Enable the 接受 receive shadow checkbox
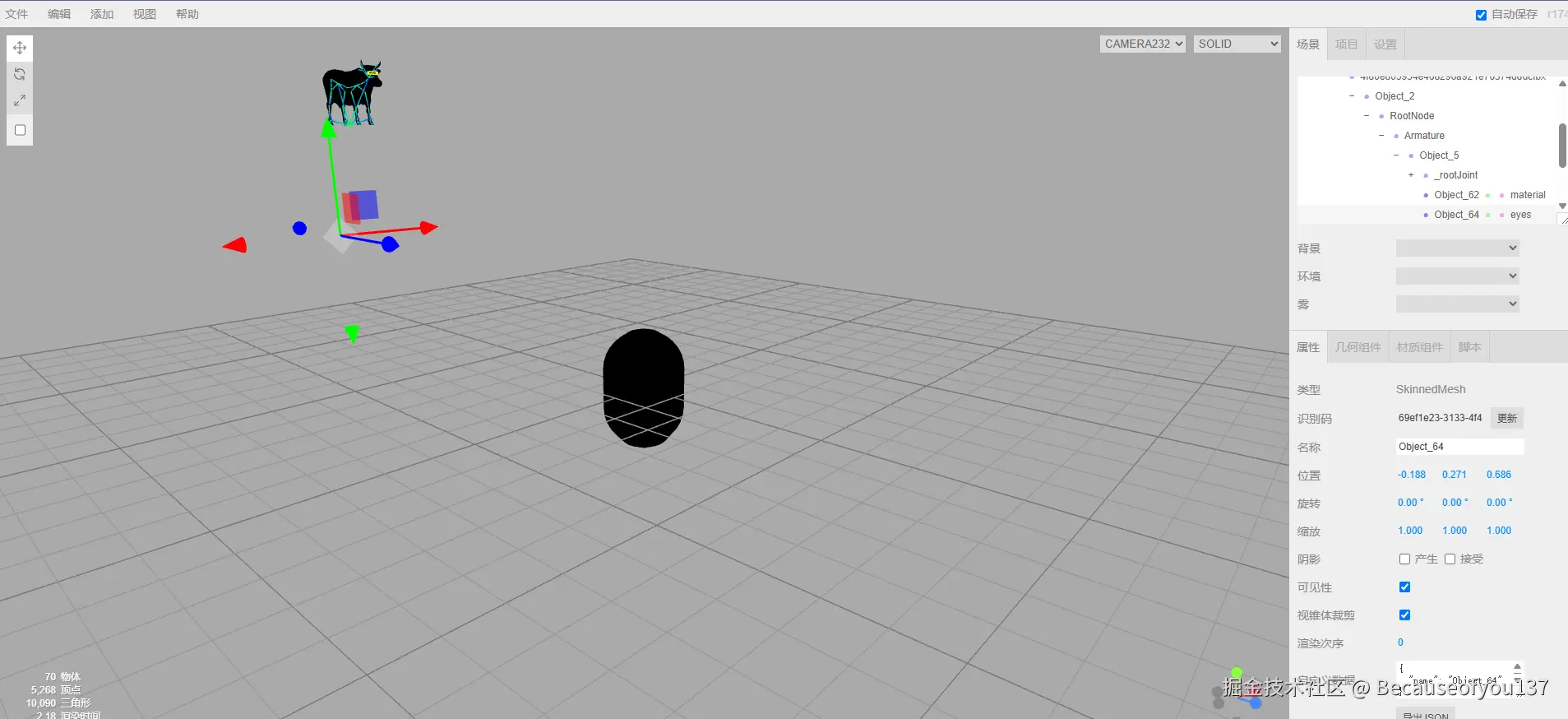 coord(1450,559)
